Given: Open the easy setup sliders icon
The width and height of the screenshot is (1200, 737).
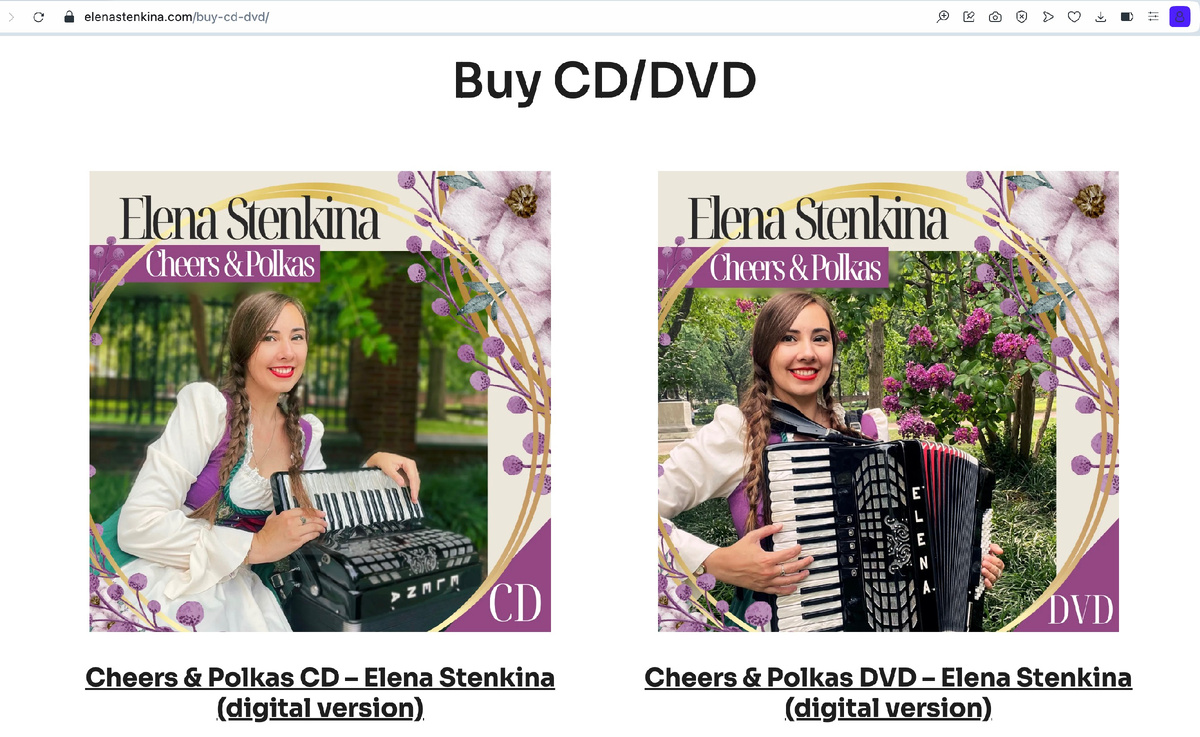Looking at the screenshot, I should coord(1153,17).
